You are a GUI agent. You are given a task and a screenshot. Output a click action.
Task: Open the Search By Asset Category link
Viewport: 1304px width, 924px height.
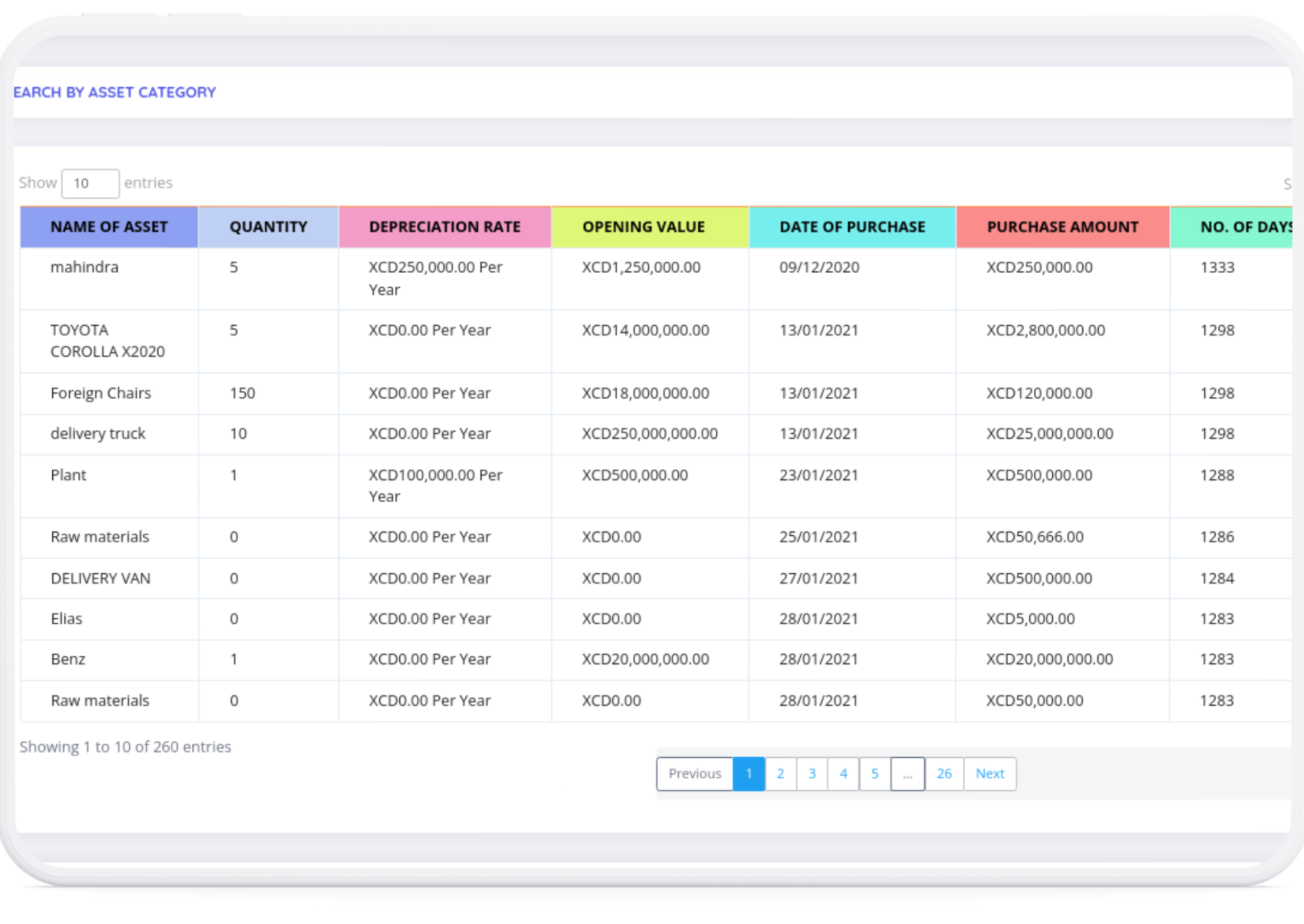point(114,92)
